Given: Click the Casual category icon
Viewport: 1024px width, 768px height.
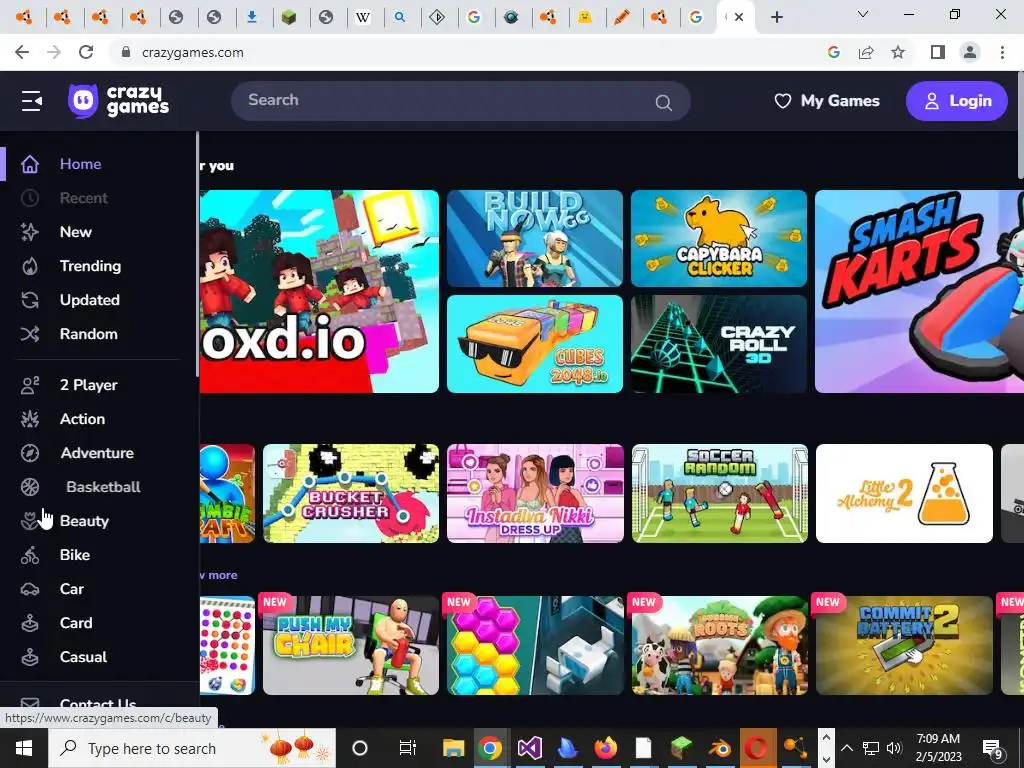Looking at the screenshot, I should [30, 657].
